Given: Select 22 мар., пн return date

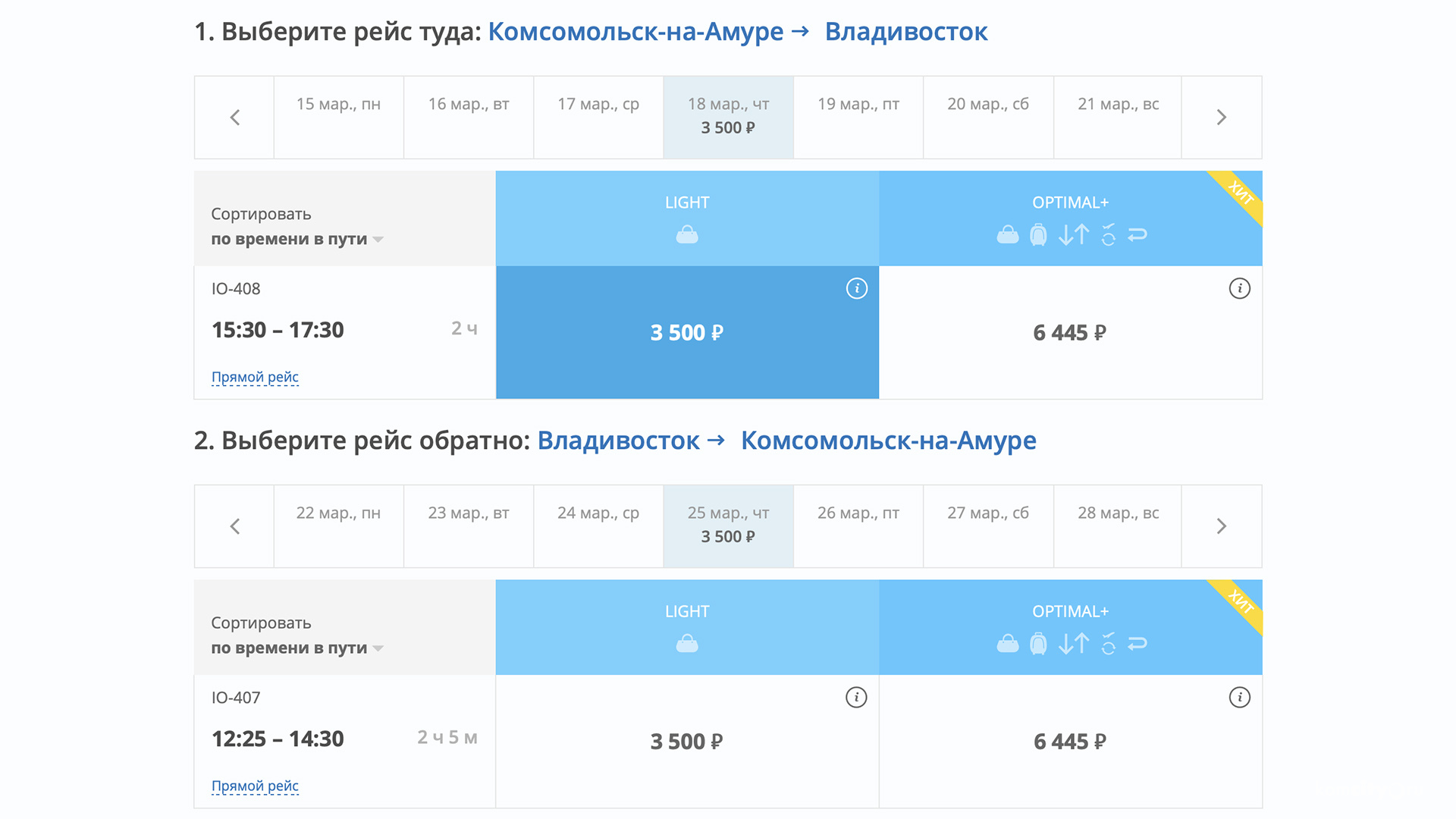Looking at the screenshot, I should (x=338, y=526).
